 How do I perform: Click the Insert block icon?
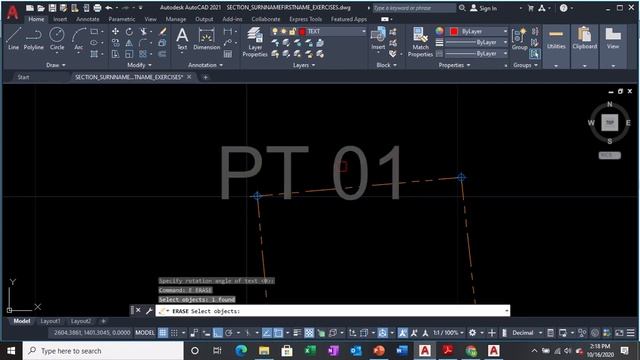point(378,38)
